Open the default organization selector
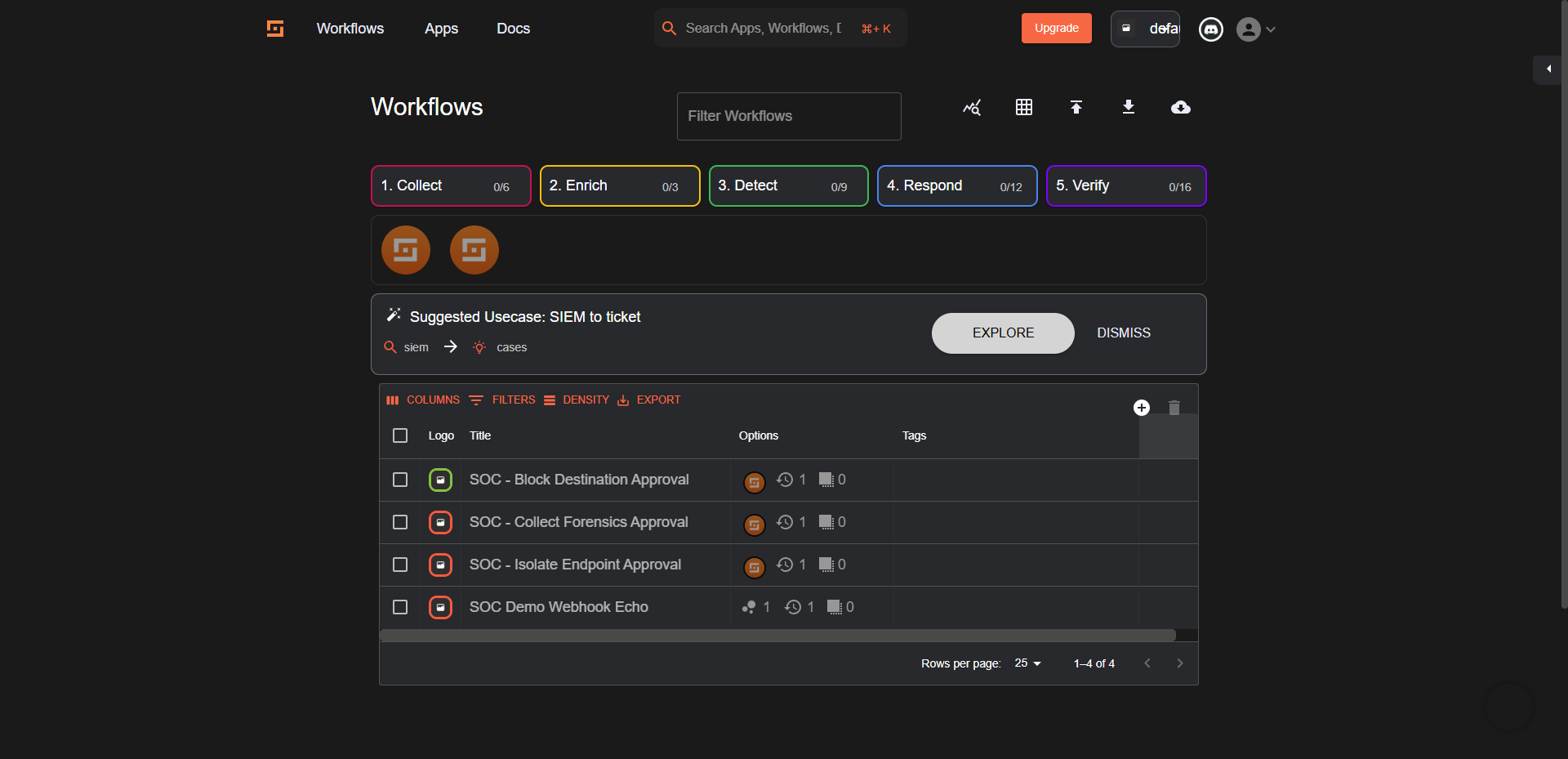The width and height of the screenshot is (1568, 759). coord(1145,29)
